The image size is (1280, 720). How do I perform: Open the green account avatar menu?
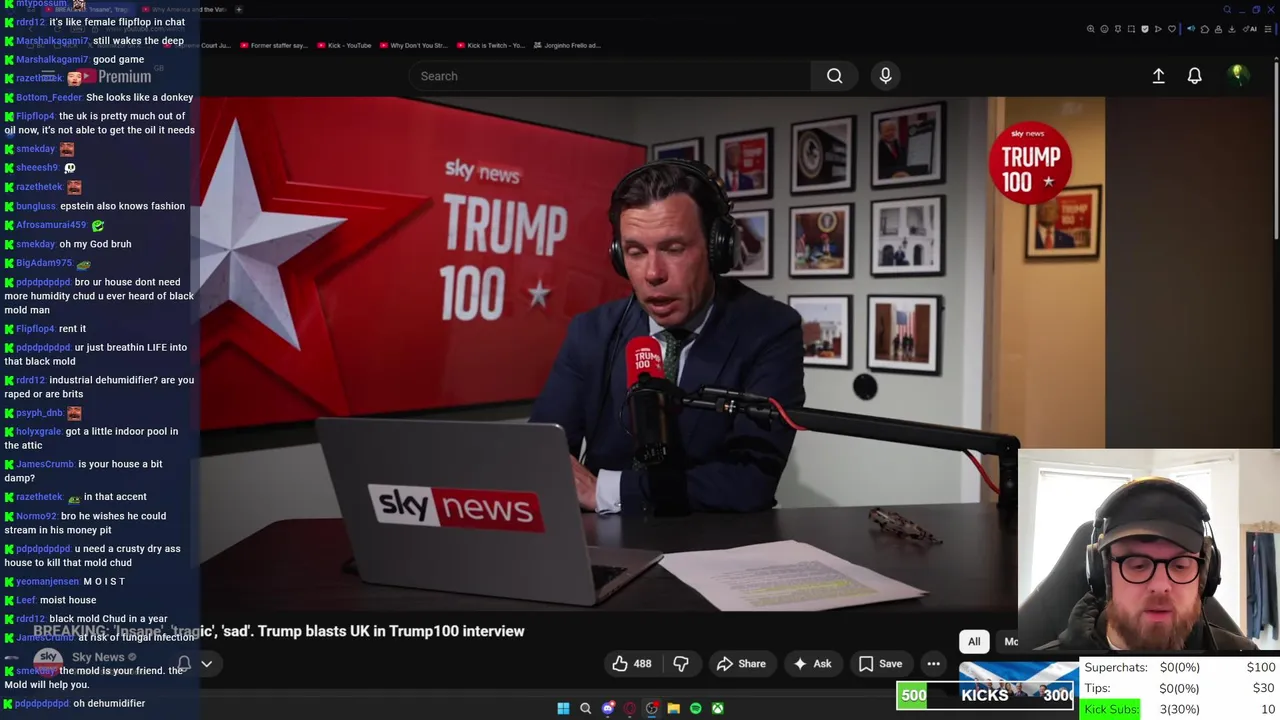[1238, 75]
